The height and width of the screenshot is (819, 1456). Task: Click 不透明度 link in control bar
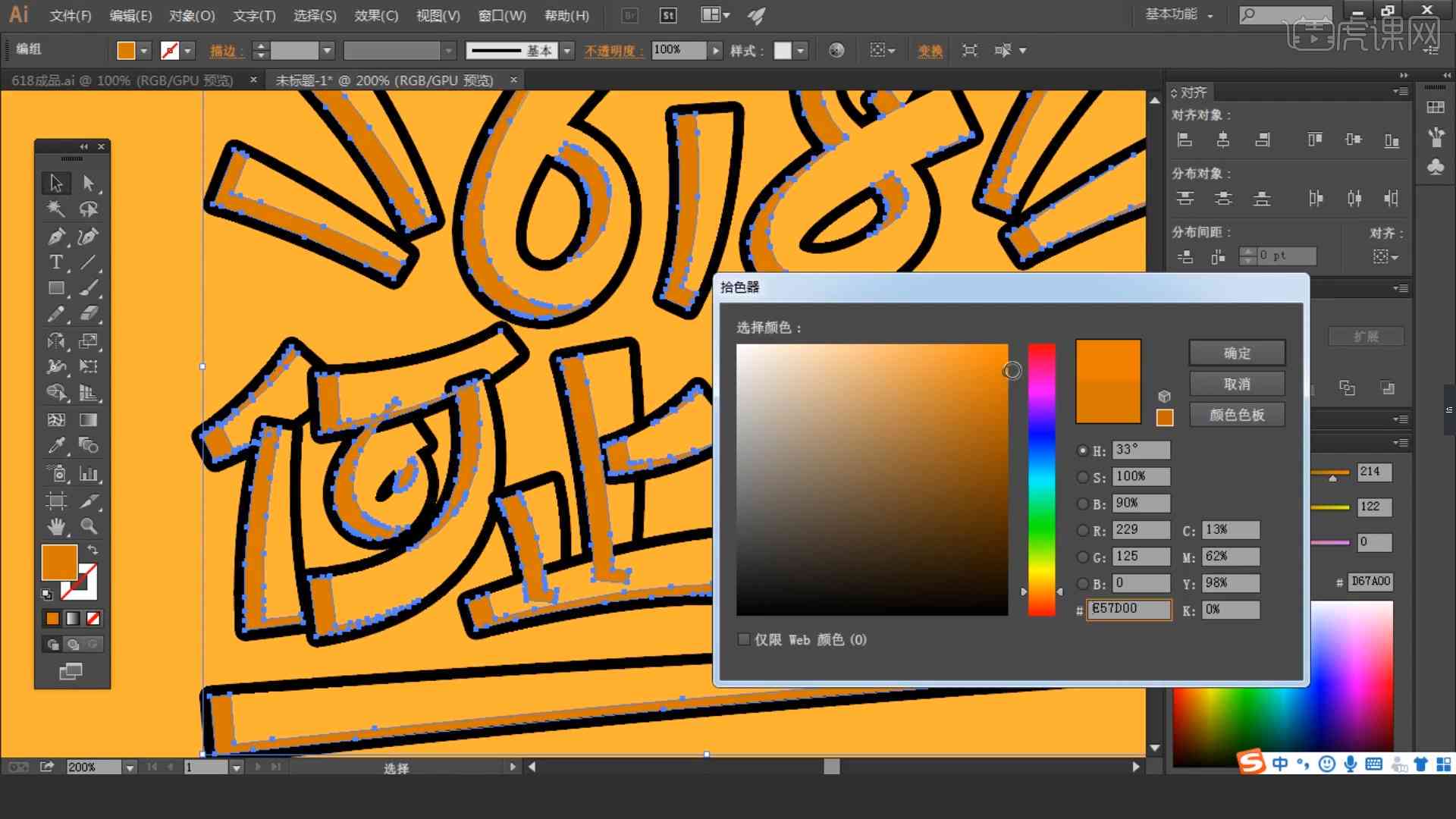coord(613,51)
